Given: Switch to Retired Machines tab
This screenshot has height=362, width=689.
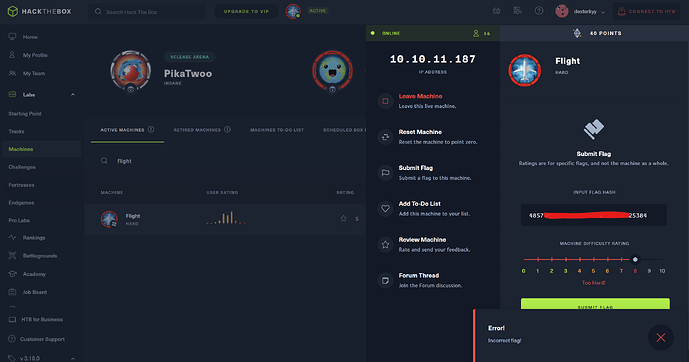Looking at the screenshot, I should pyautogui.click(x=197, y=130).
